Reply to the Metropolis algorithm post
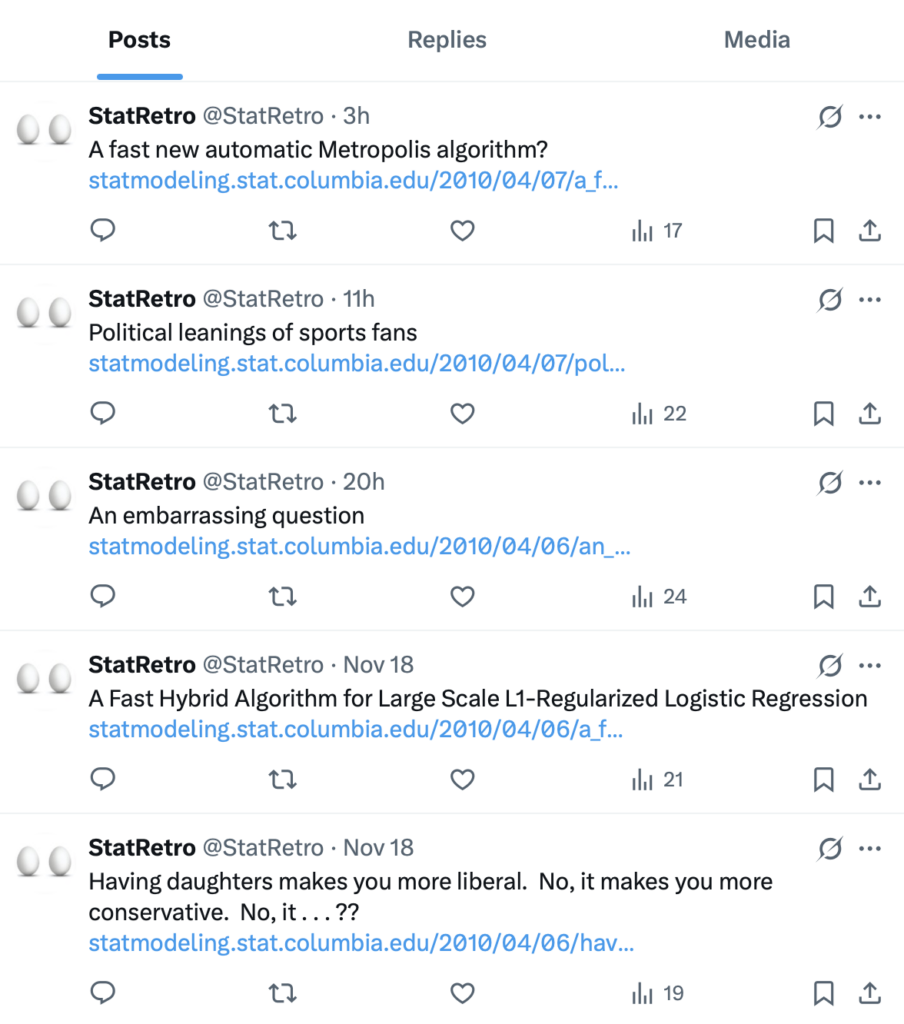Screen dimensions: 904x1024 (x=103, y=231)
